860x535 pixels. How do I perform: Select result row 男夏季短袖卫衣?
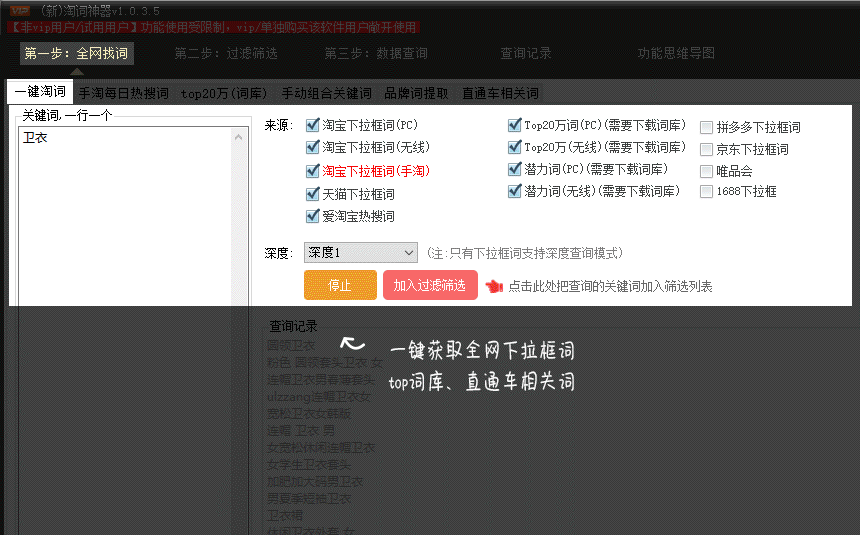[x=309, y=499]
